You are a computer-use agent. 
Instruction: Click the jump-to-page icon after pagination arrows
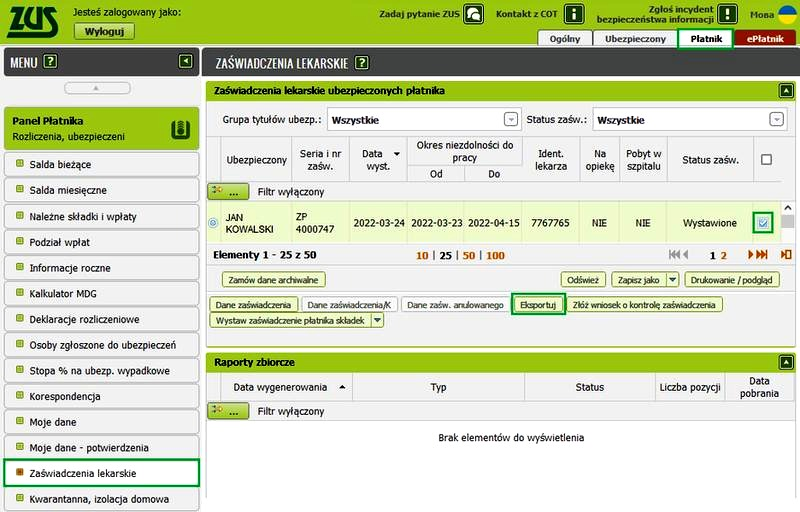(x=786, y=254)
